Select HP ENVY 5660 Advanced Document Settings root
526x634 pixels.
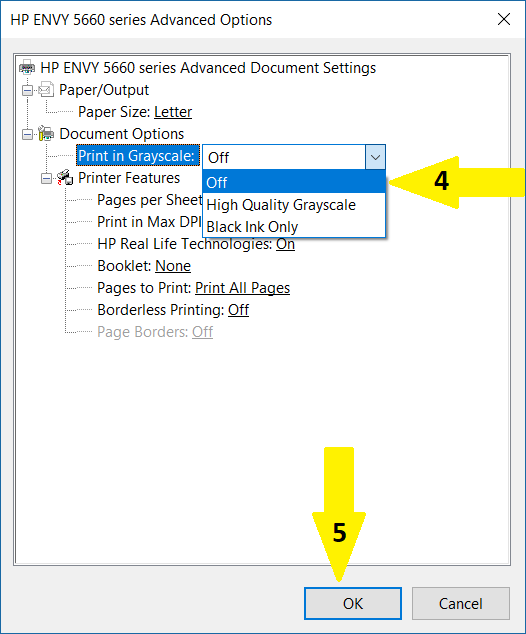(x=208, y=68)
